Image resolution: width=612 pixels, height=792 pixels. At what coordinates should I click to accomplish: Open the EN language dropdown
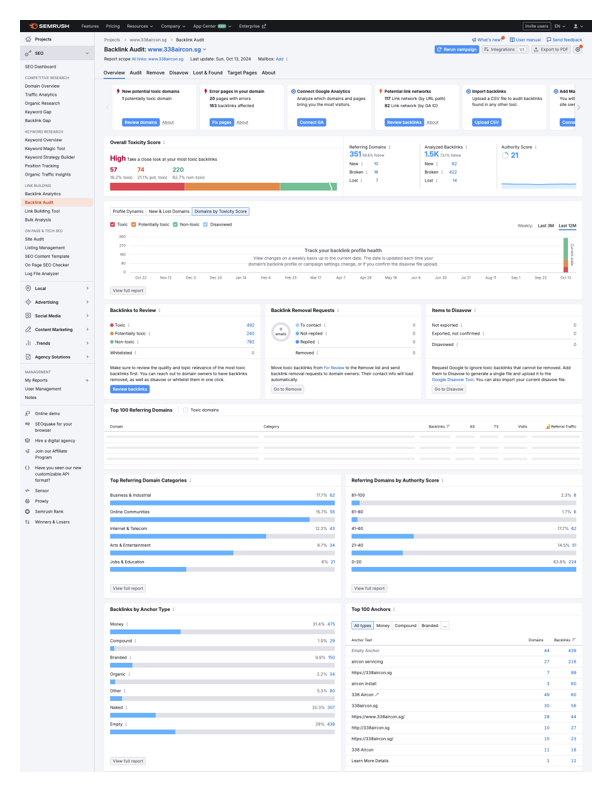[558, 25]
